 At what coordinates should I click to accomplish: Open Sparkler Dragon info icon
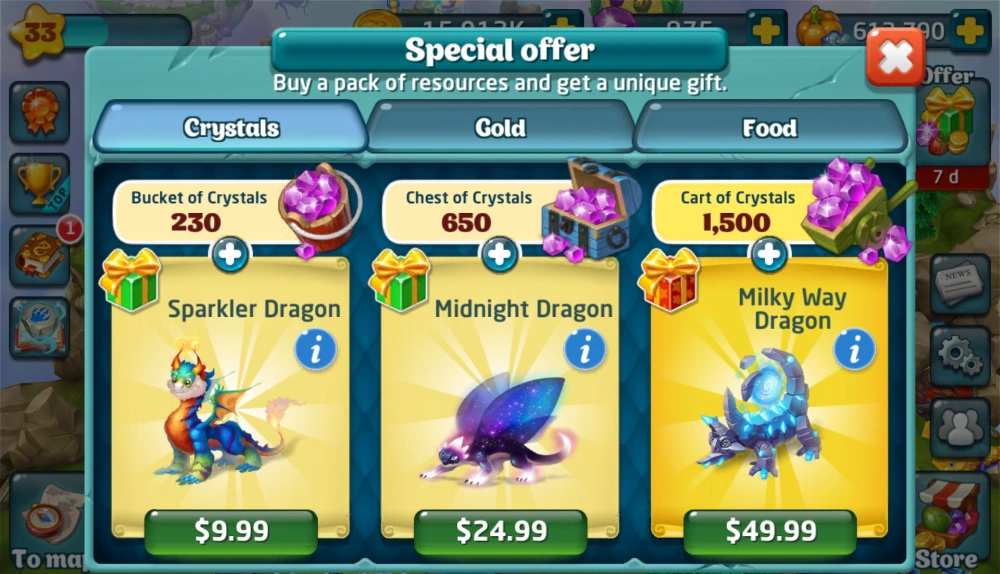315,350
